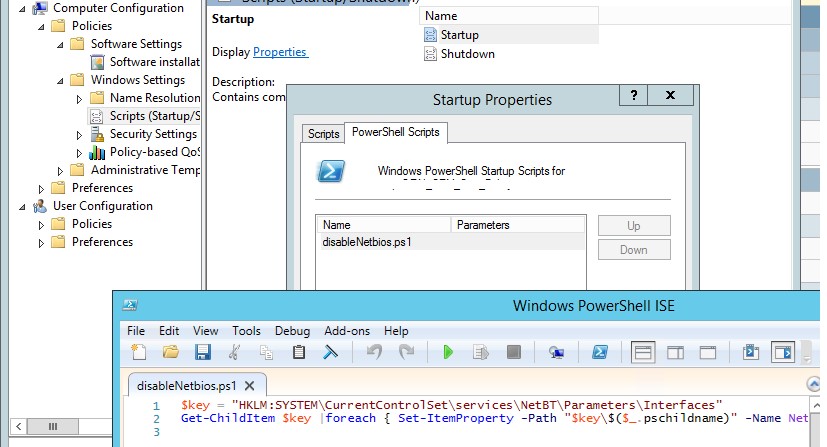Click the PowerShell logo in Startup Properties
Image resolution: width=827 pixels, height=447 pixels.
tap(331, 171)
